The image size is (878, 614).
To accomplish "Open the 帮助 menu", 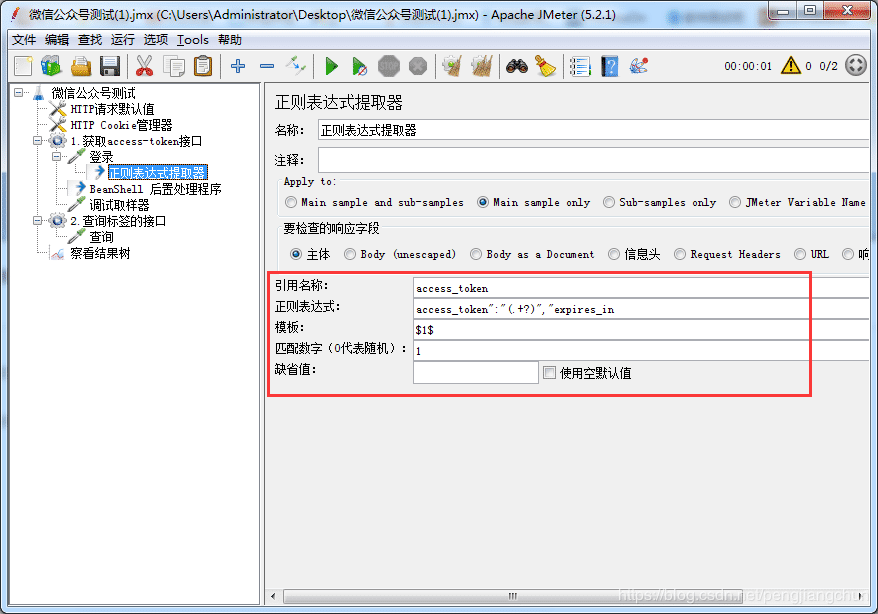I will 230,40.
